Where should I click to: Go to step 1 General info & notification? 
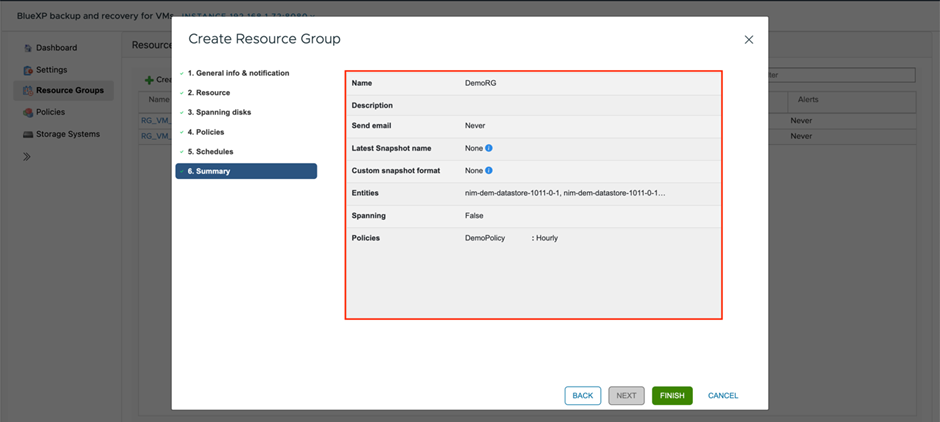tap(238, 73)
